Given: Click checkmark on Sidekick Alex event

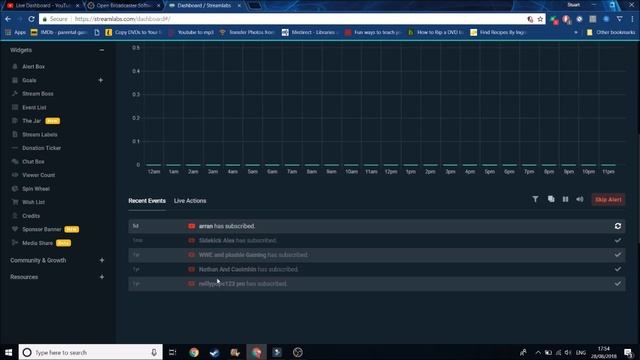Looking at the screenshot, I should [618, 240].
